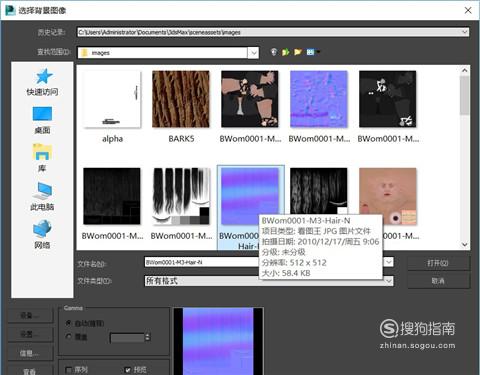Enable the 序列 sequence checkbox
480x375 pixels.
pos(69,370)
